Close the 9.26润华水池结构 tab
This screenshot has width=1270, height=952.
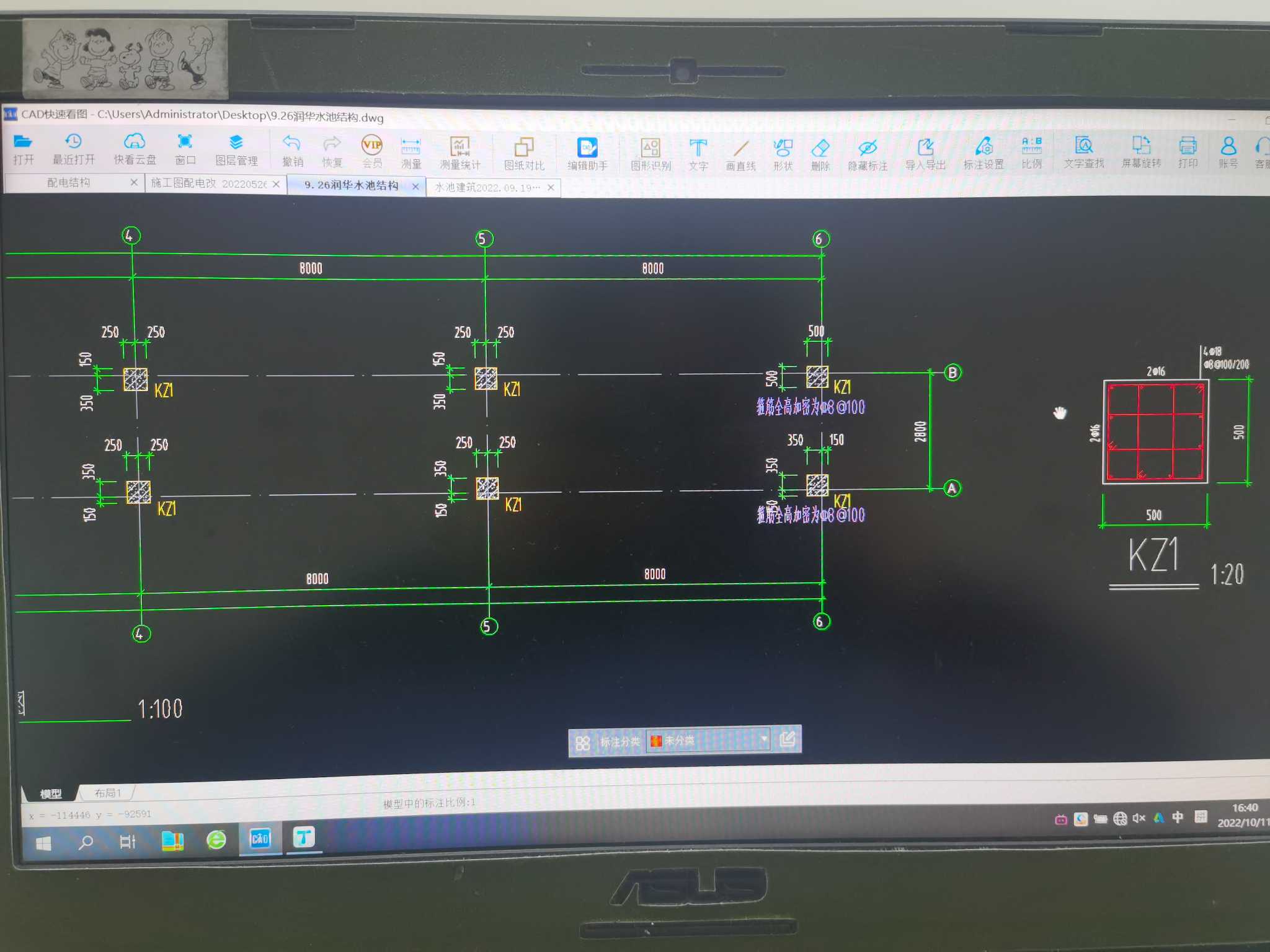pyautogui.click(x=415, y=187)
